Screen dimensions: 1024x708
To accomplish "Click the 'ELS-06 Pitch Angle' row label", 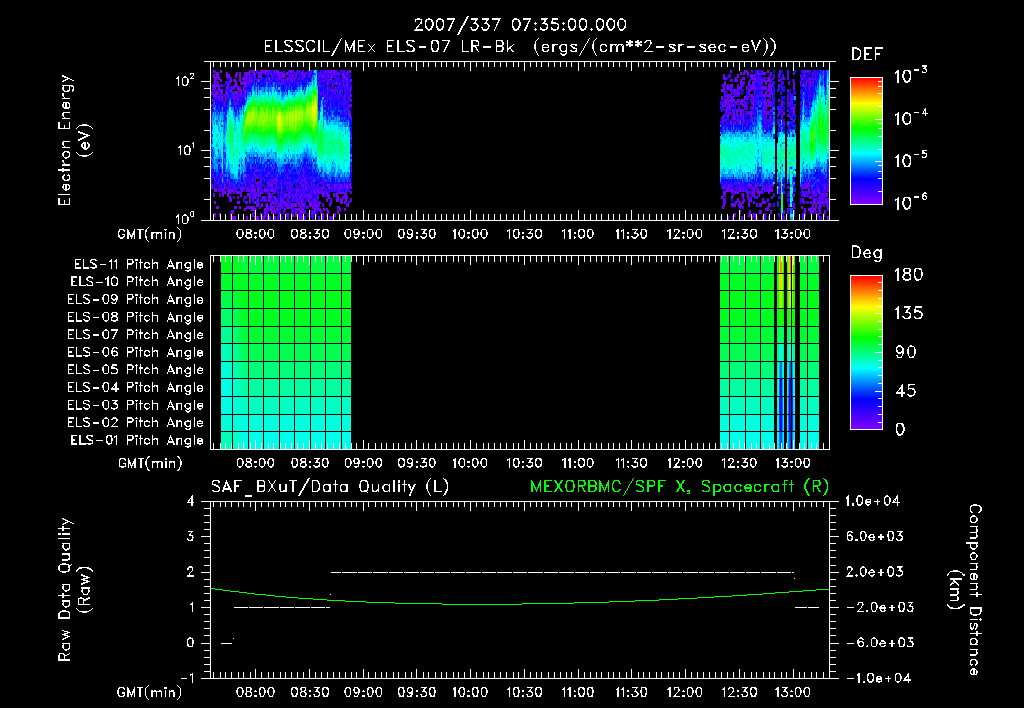I will 135,352.
